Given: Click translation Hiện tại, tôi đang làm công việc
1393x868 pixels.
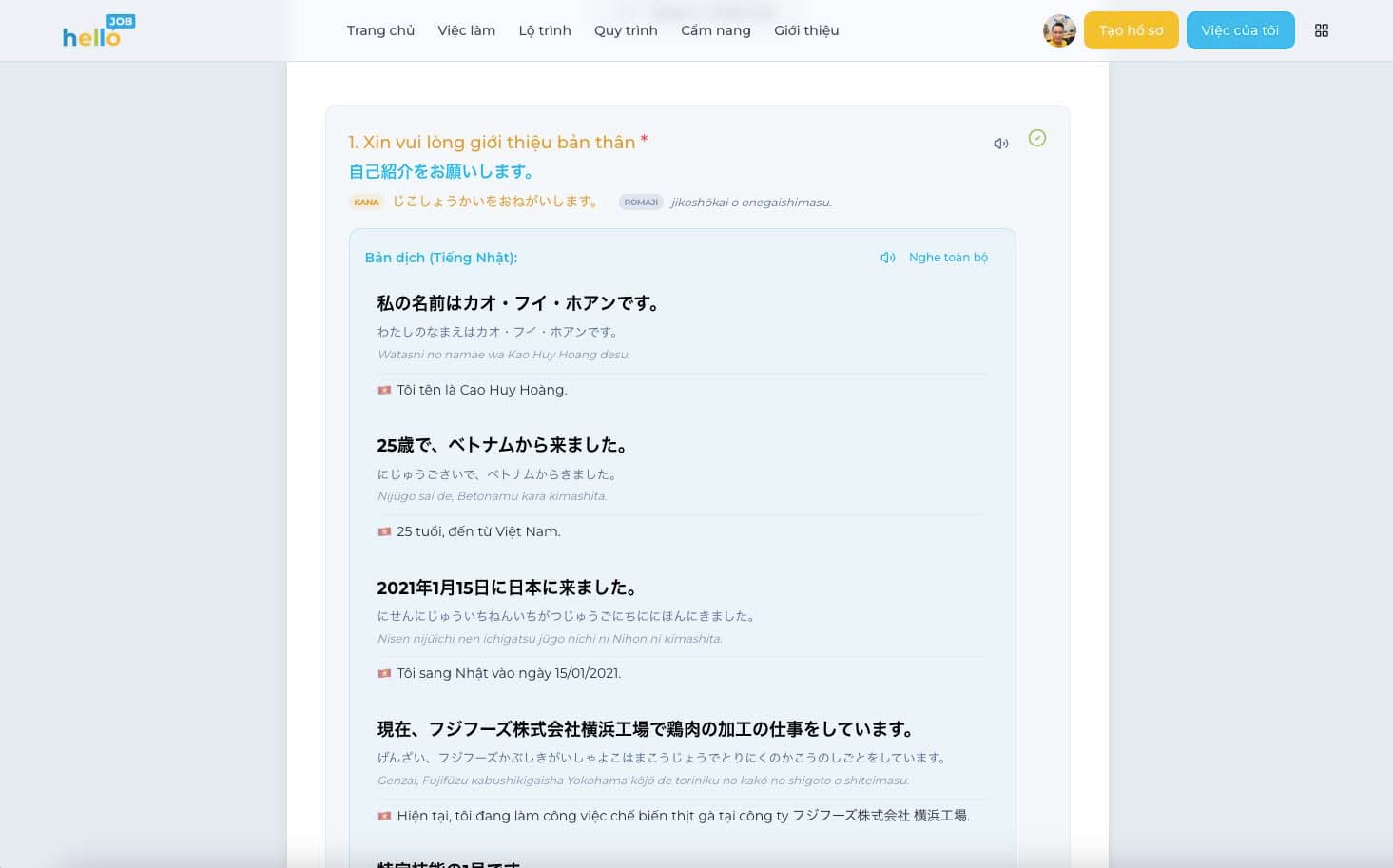Looking at the screenshot, I should tap(684, 816).
